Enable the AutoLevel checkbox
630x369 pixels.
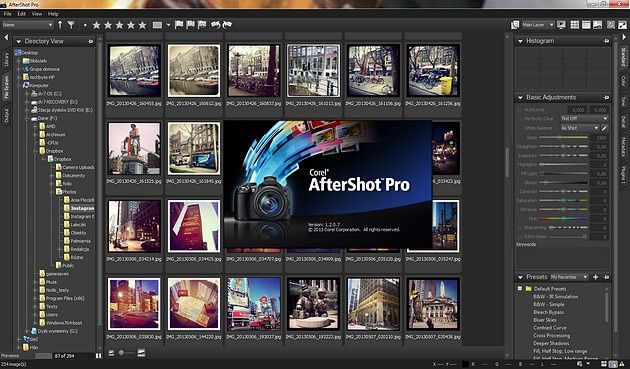(x=520, y=110)
